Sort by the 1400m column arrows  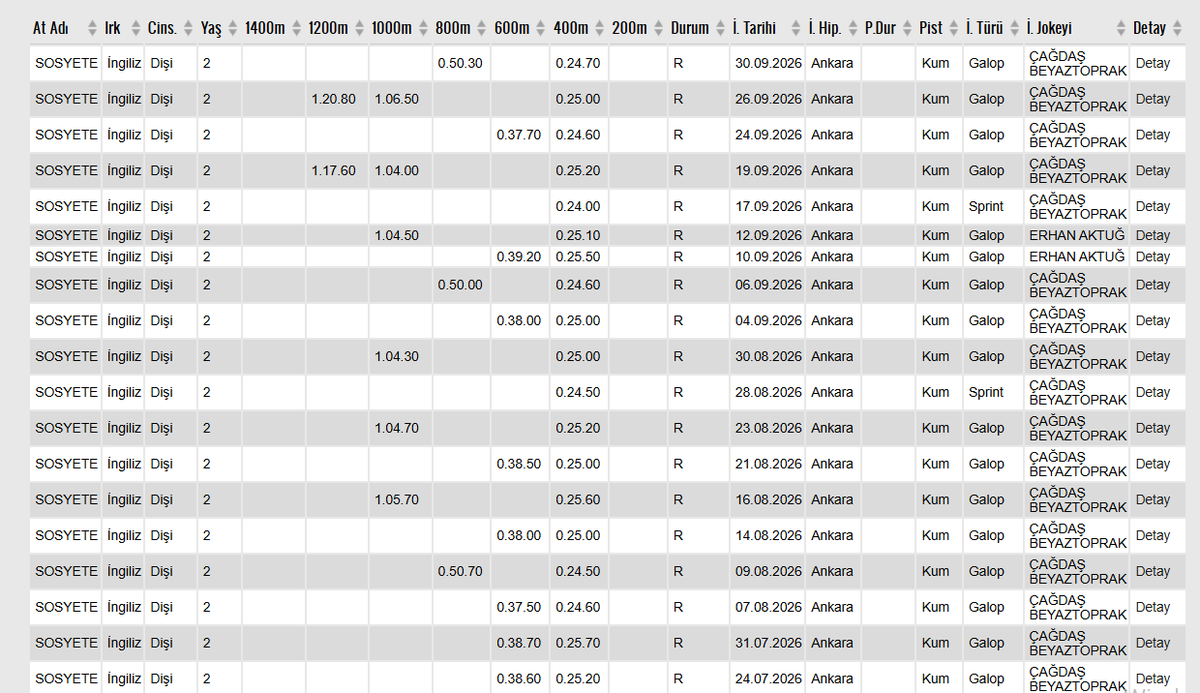click(x=297, y=28)
